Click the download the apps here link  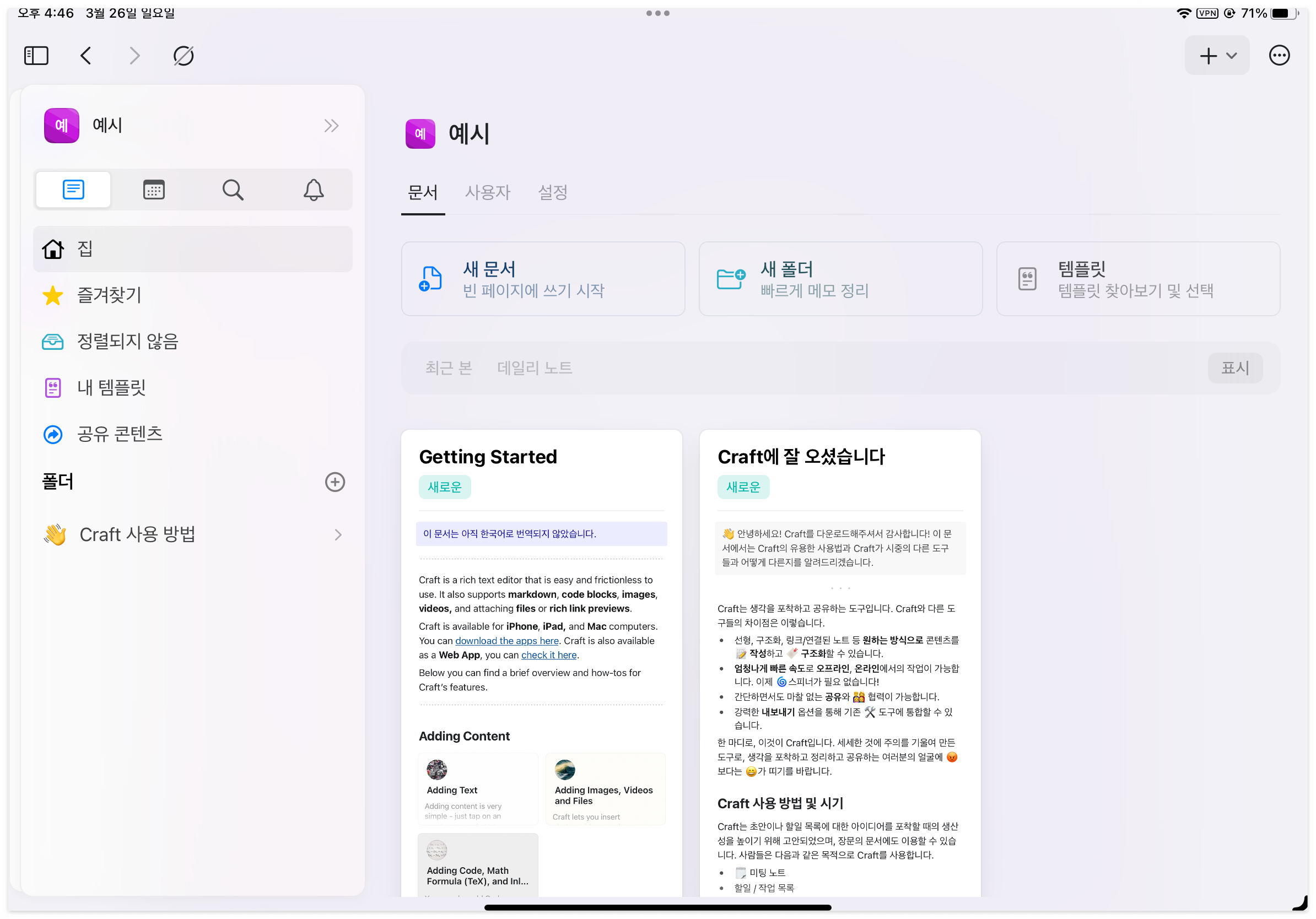pos(506,641)
